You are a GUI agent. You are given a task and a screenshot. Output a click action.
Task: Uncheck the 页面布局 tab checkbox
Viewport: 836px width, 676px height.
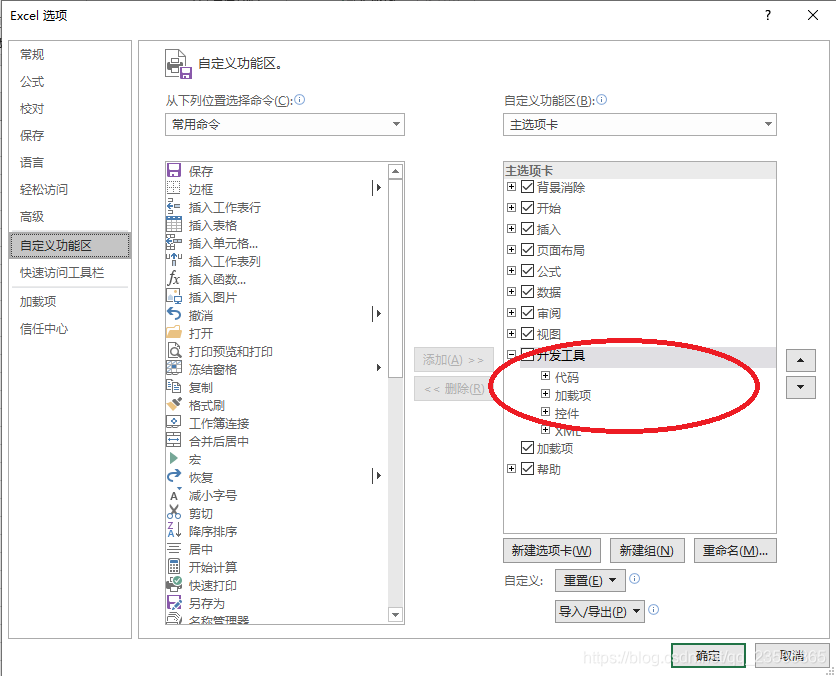pyautogui.click(x=527, y=250)
